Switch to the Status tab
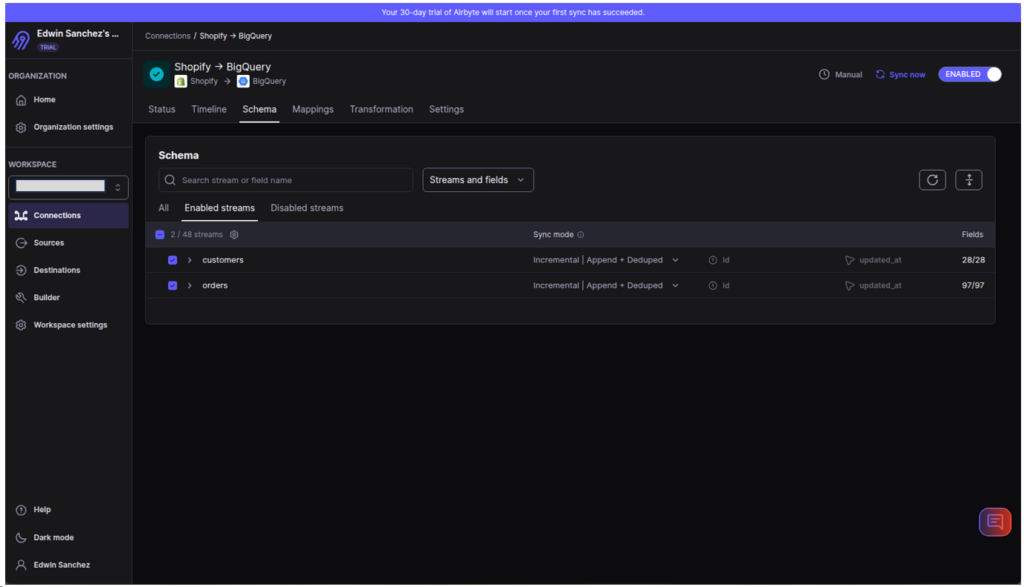1024x587 pixels. 161,109
